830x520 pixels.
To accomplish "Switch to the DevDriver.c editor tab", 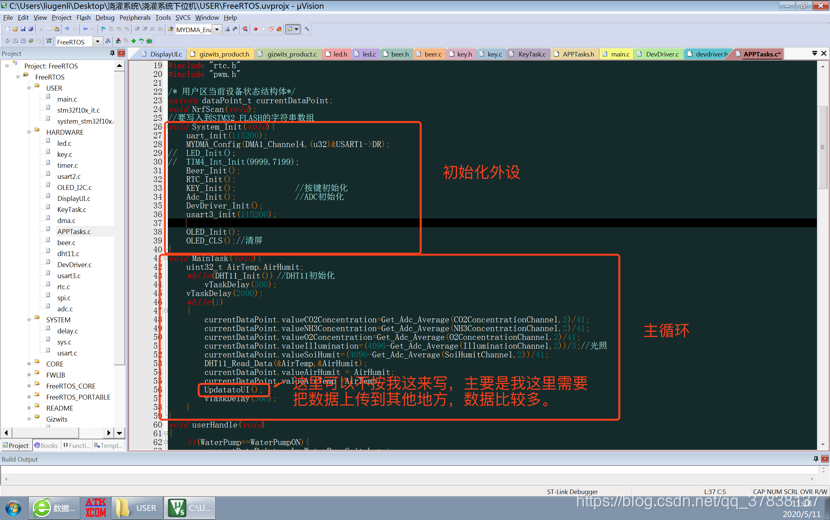I will click(x=658, y=54).
